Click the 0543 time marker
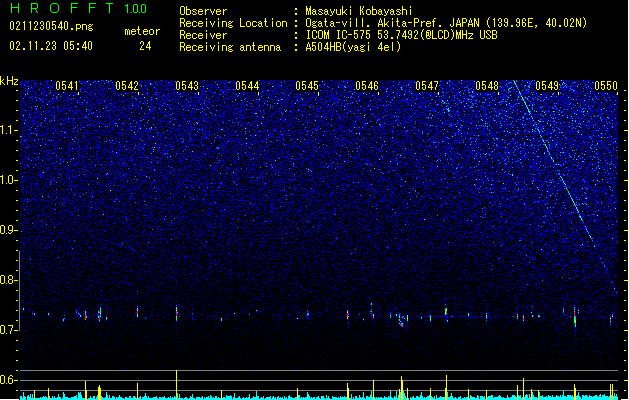This screenshot has width=629, height=400. (x=187, y=86)
